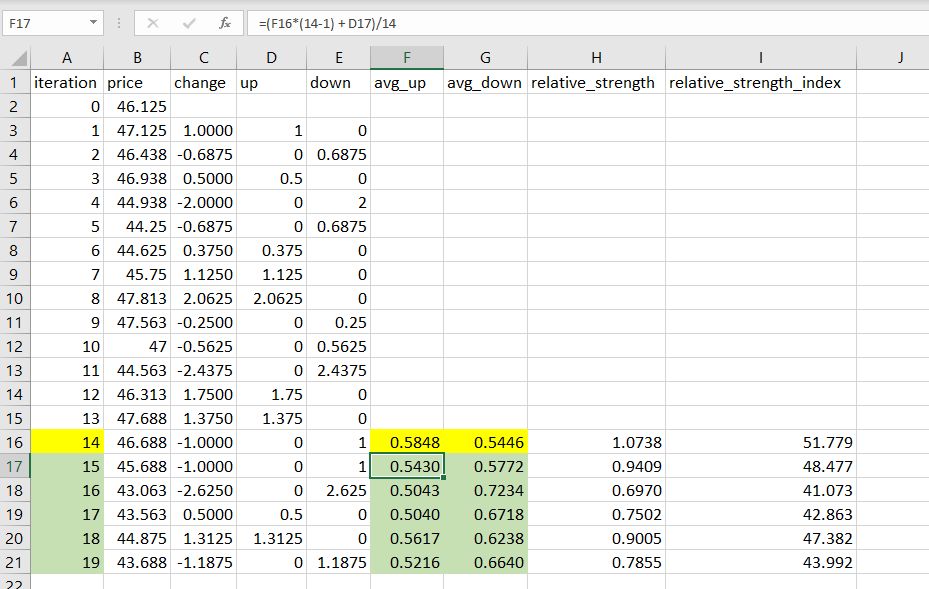This screenshot has width=929, height=589.
Task: Select RSI cell 51.779
Action: (x=761, y=442)
